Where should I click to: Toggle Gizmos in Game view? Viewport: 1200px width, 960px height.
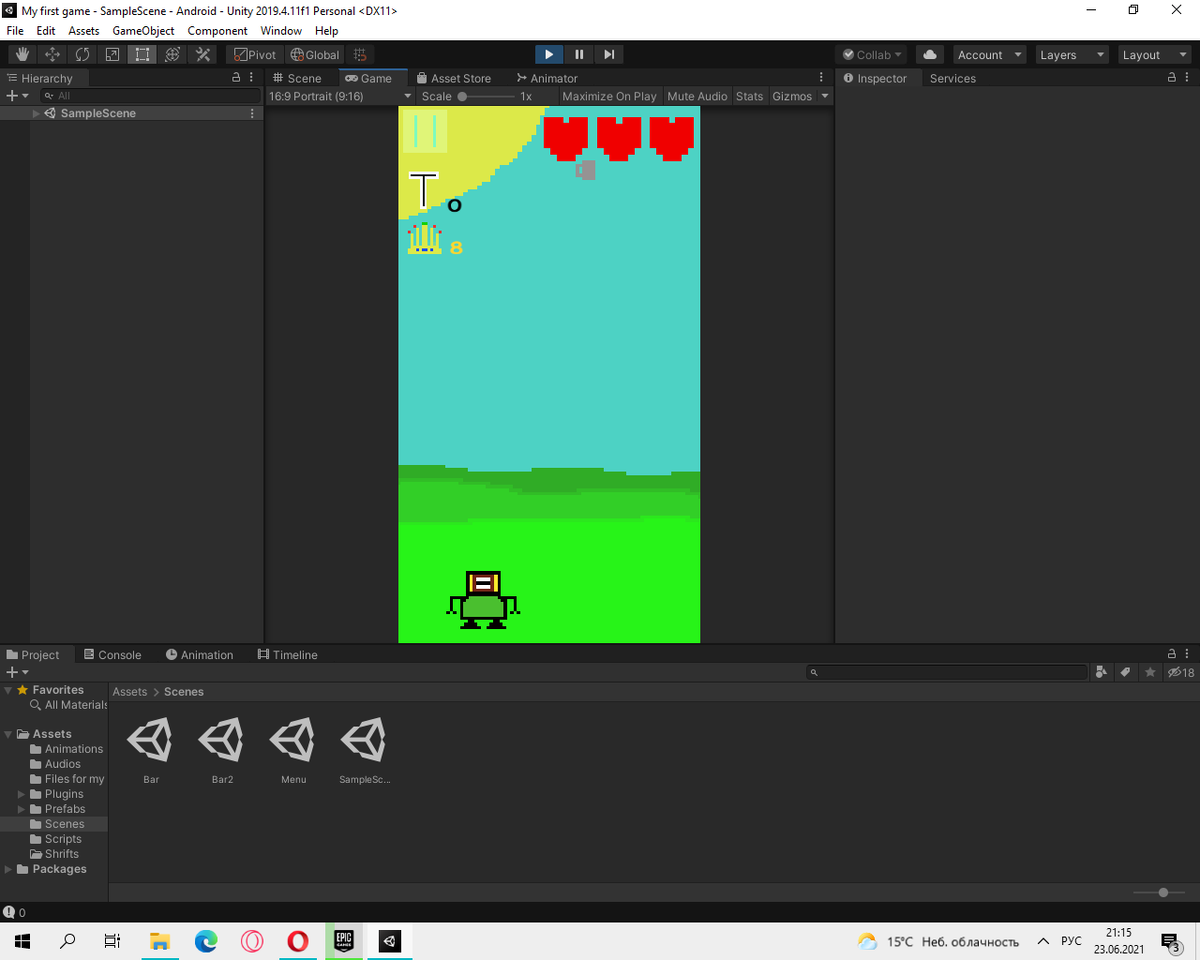792,96
